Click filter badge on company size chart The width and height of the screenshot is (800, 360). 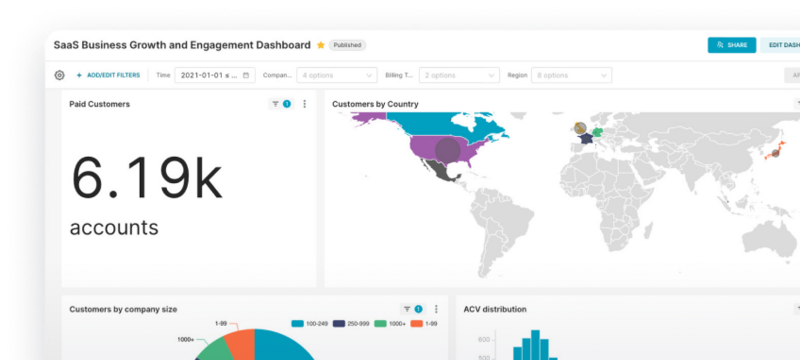click(x=413, y=309)
